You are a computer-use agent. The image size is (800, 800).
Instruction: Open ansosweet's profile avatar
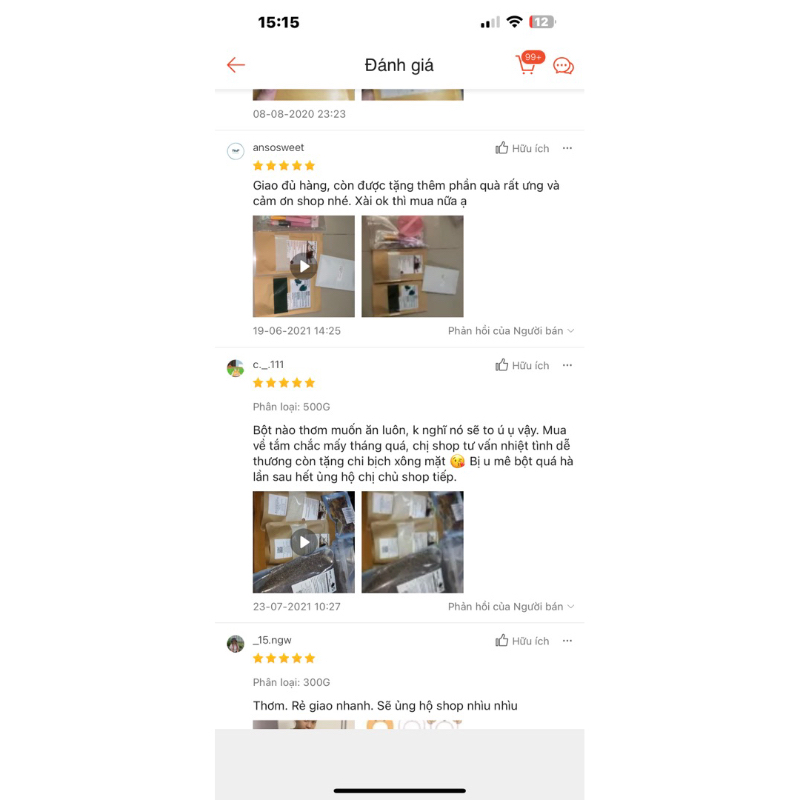coord(235,151)
